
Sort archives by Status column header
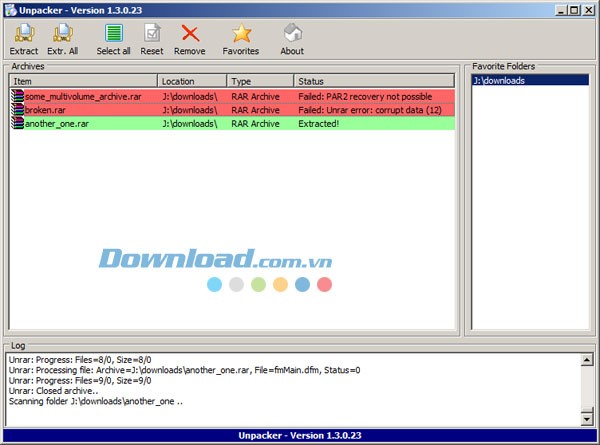(375, 81)
